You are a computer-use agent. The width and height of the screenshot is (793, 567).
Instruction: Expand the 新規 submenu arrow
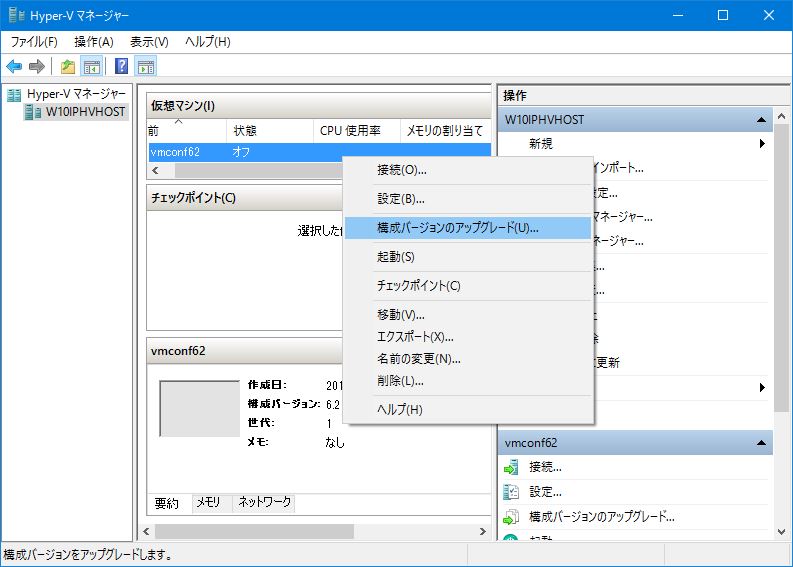pos(762,144)
